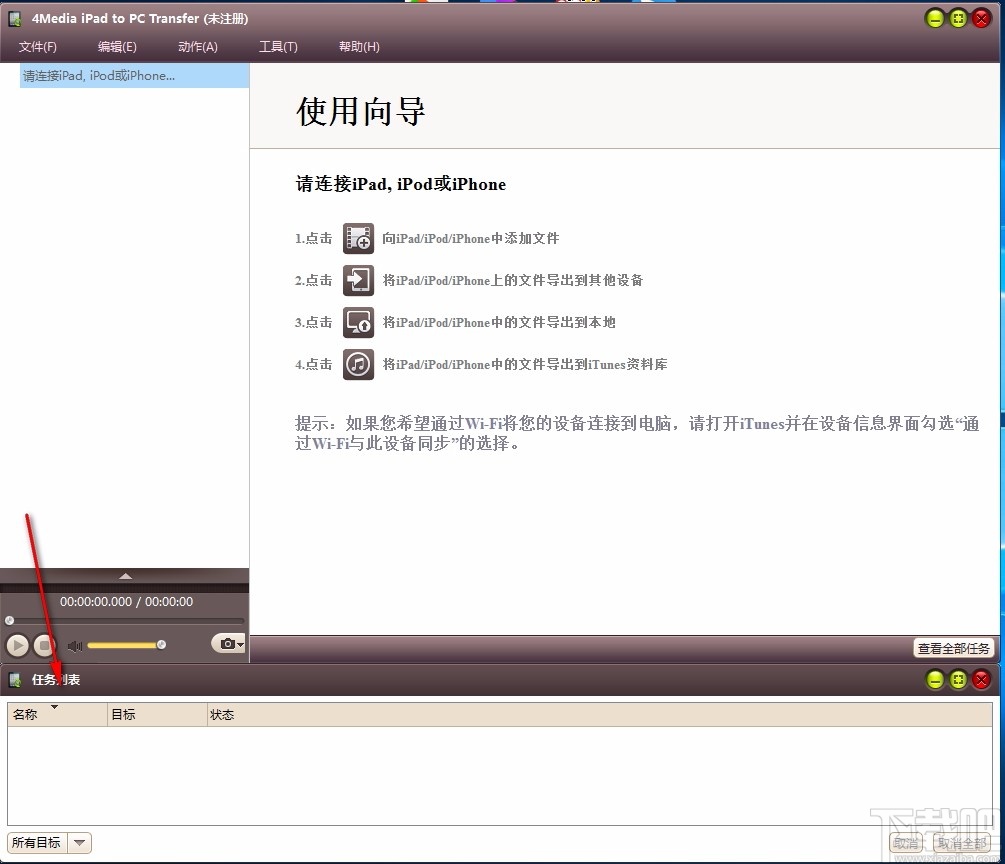1005x864 pixels.
Task: Open the 动作(A) menu
Action: (197, 46)
